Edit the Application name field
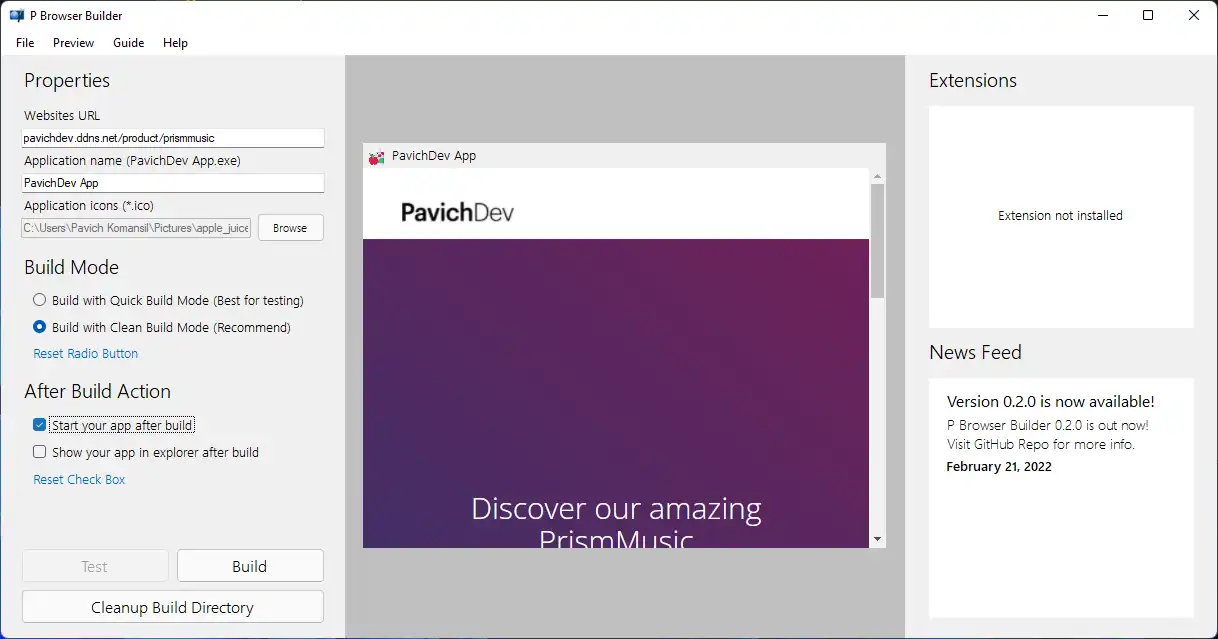This screenshot has height=639, width=1218. coord(173,183)
